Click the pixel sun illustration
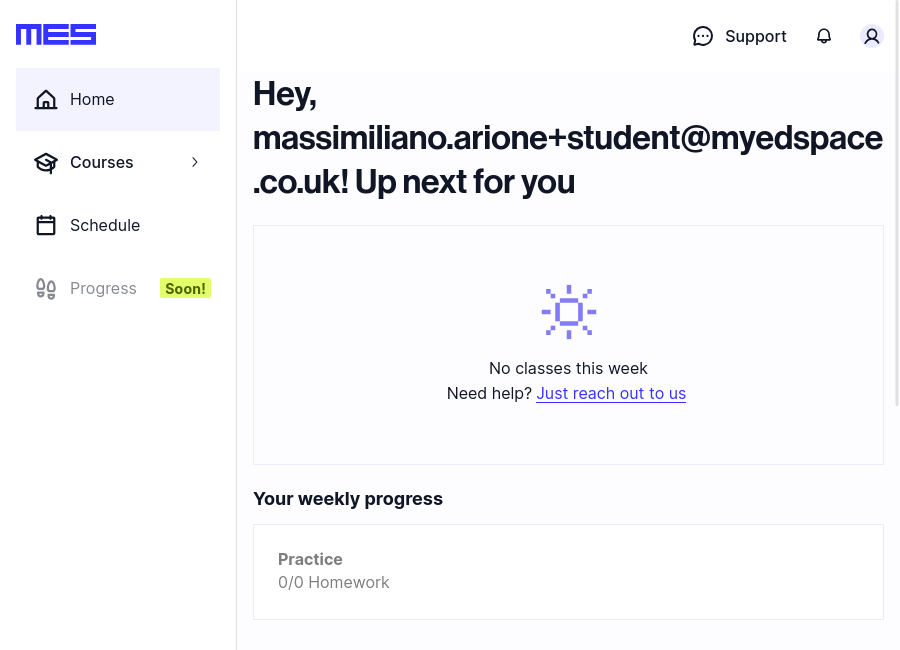This screenshot has height=650, width=900. 569,312
